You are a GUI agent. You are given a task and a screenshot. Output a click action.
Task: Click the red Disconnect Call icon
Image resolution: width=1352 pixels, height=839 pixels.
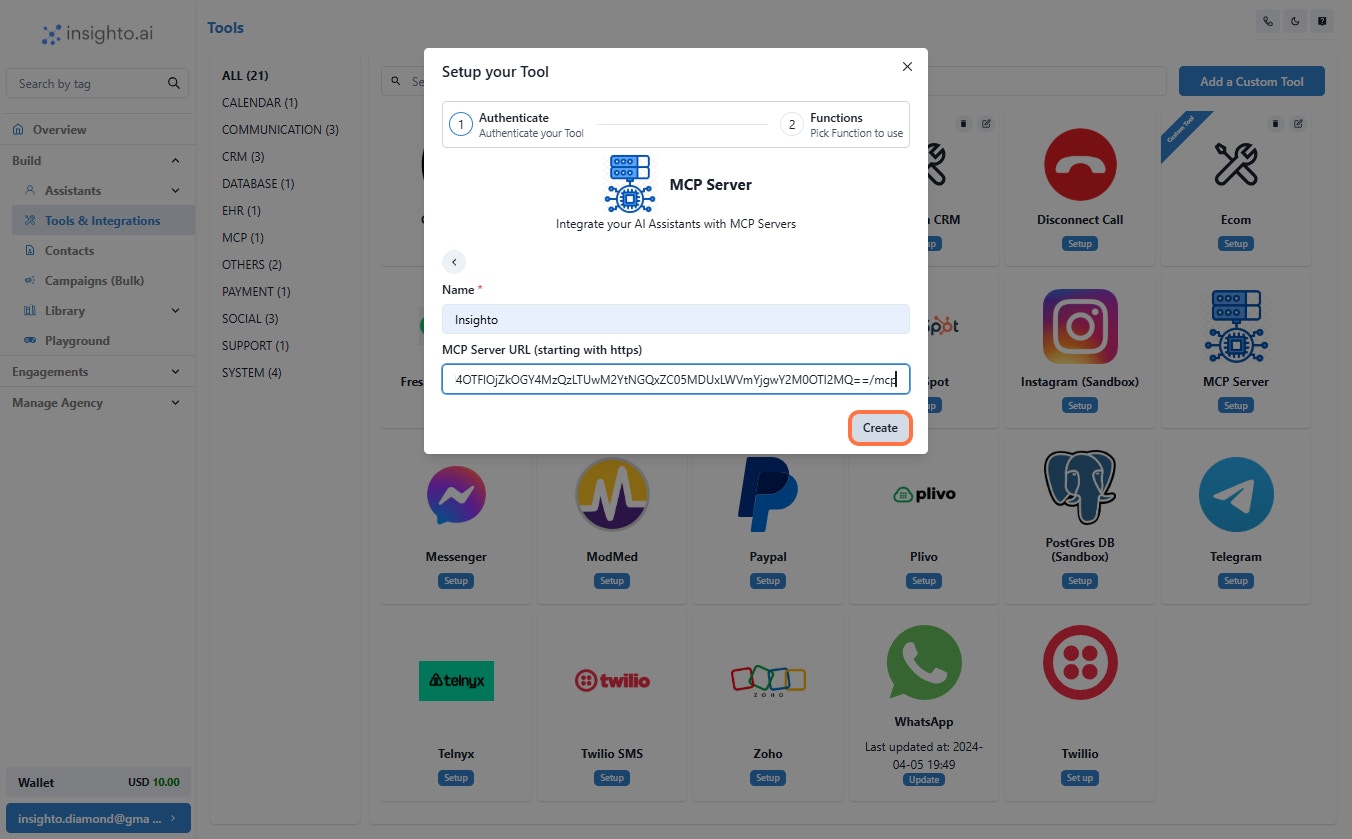(x=1080, y=165)
